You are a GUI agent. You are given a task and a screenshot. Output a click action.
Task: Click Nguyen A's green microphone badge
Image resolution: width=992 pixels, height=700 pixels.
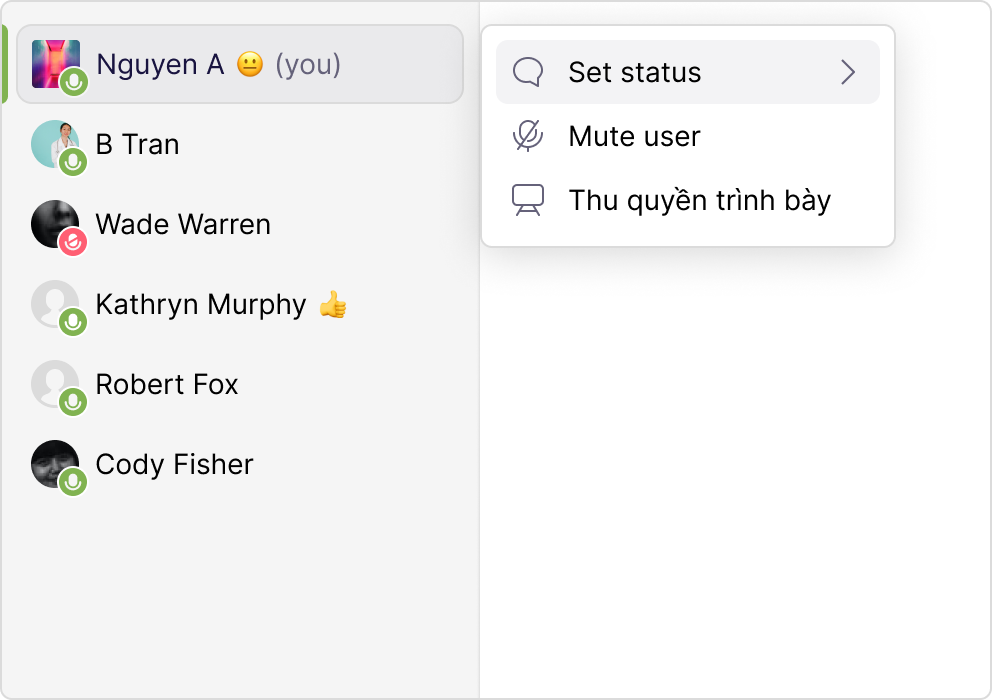[x=73, y=83]
